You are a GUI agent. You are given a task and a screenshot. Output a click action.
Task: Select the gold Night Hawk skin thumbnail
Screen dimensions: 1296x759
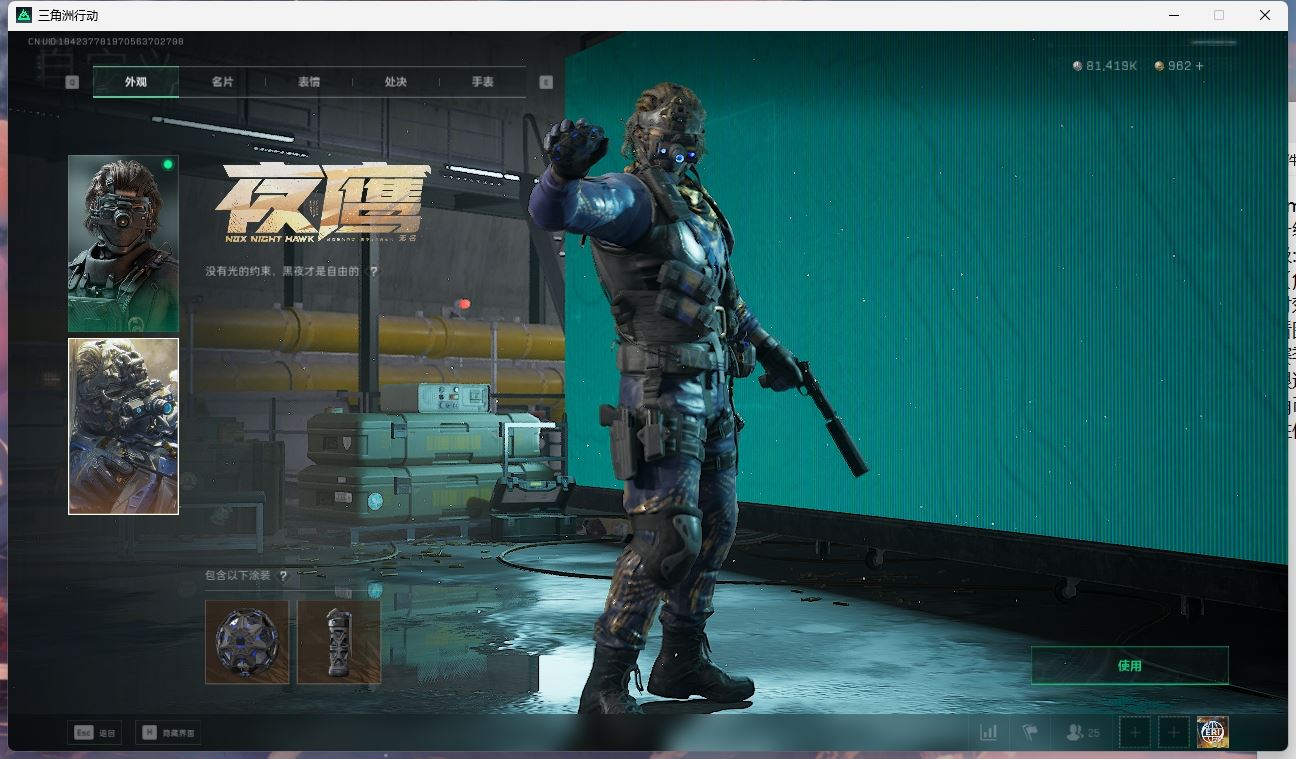pos(123,426)
